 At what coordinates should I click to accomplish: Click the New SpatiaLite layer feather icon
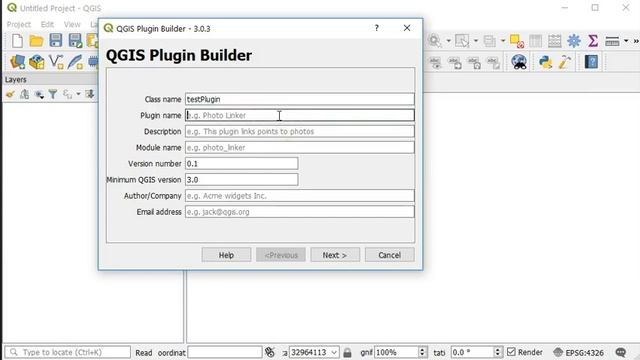pyautogui.click(x=76, y=62)
